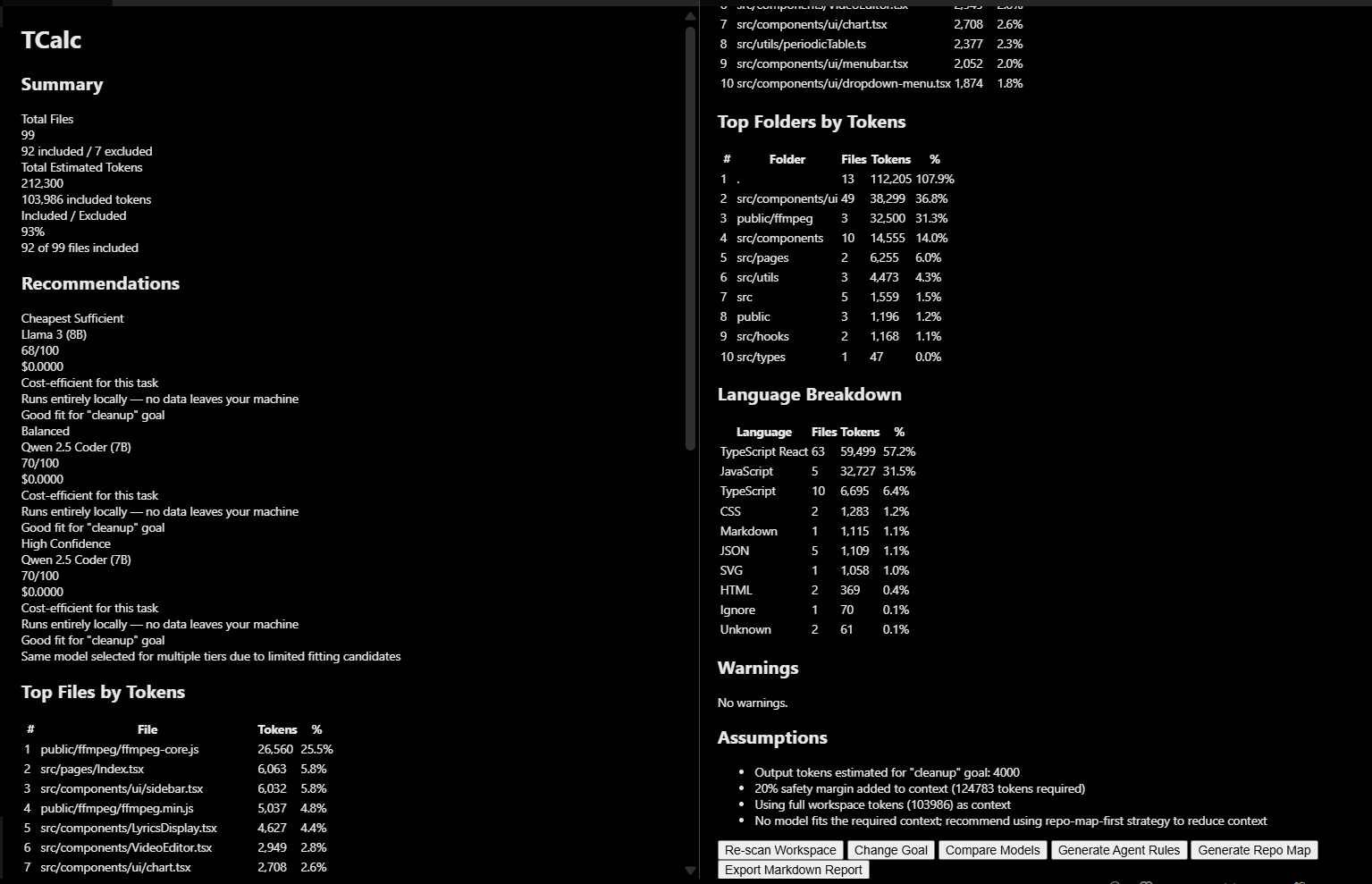Select the SVG language row
Image resolution: width=1372 pixels, height=884 pixels.
pyautogui.click(x=818, y=570)
